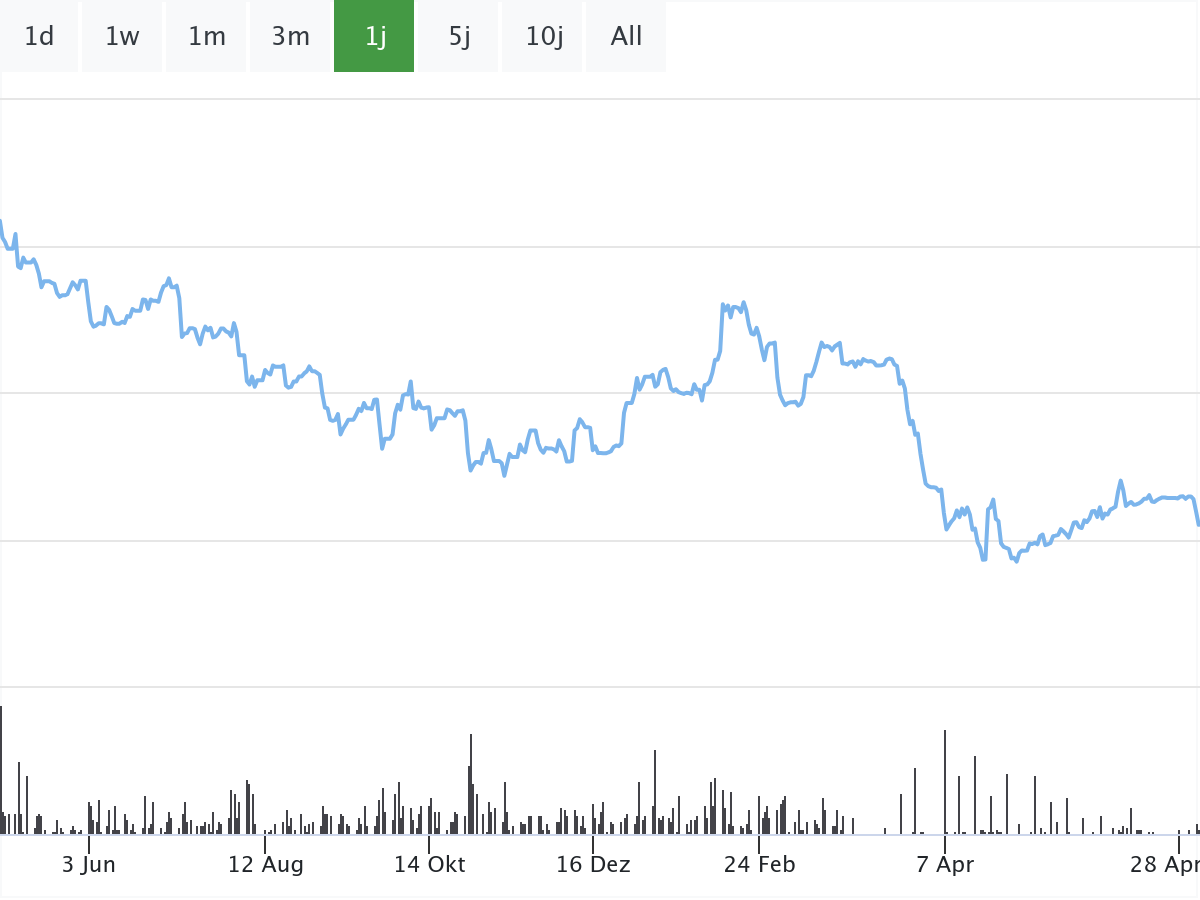
Task: Click the 12 Aug axis label
Action: [x=265, y=864]
